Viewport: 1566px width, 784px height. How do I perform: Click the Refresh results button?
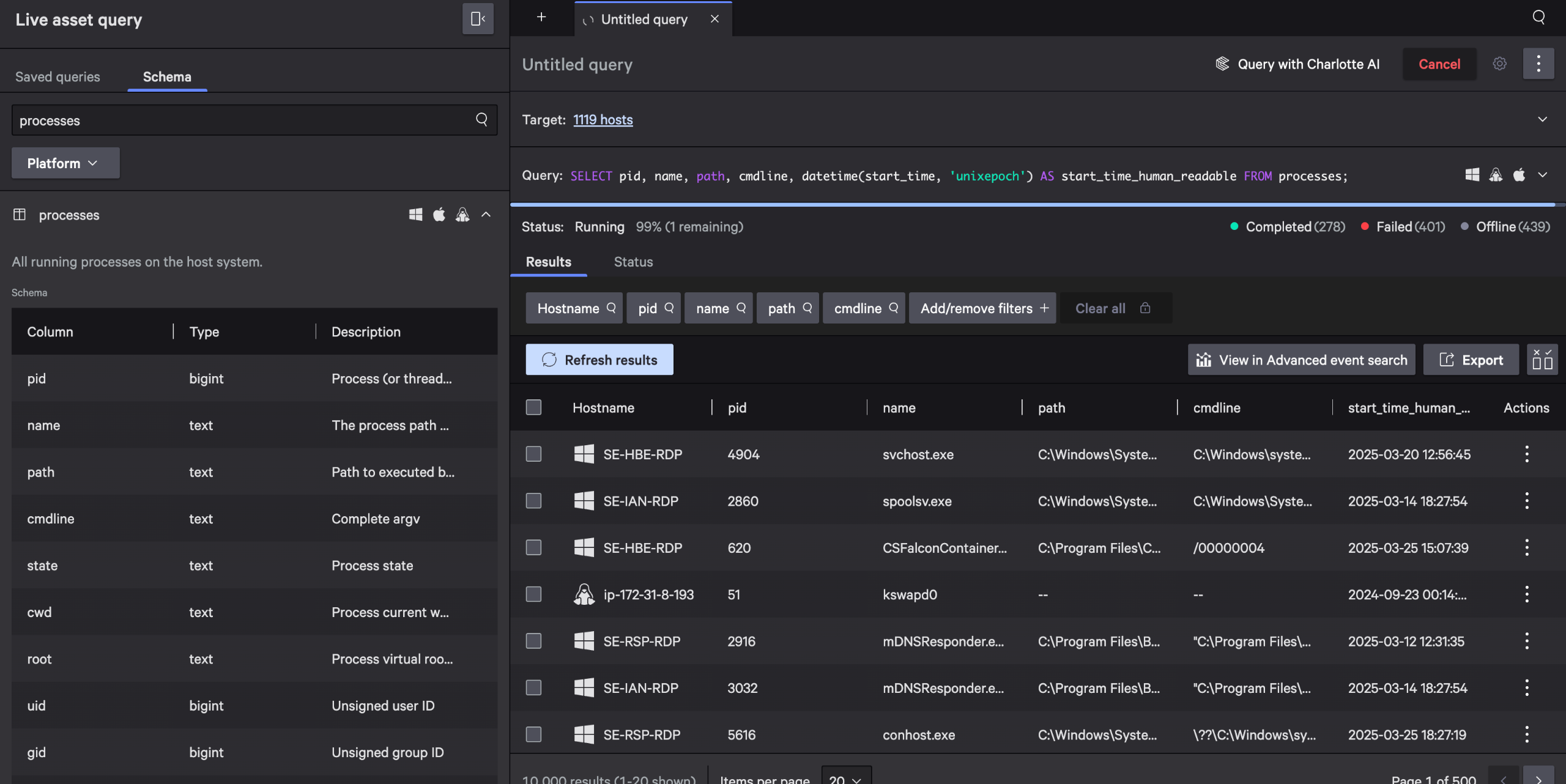point(599,360)
